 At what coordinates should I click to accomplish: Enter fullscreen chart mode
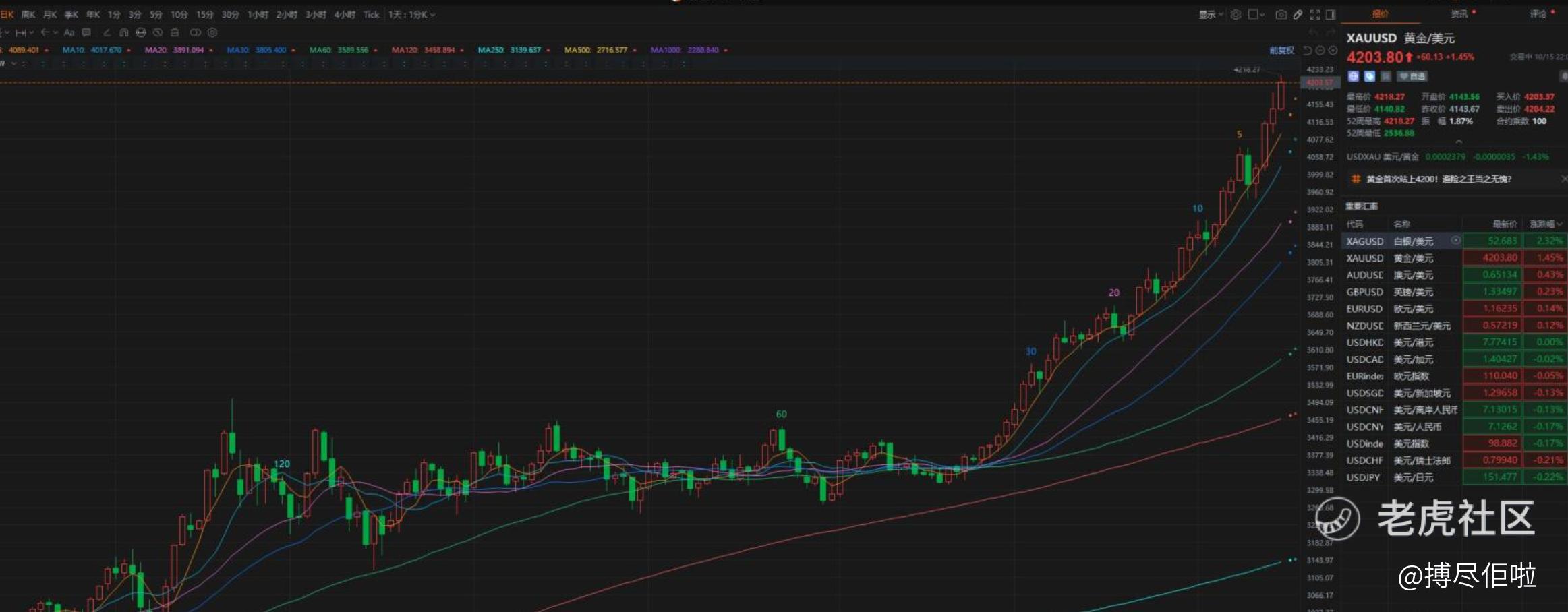(x=1315, y=15)
